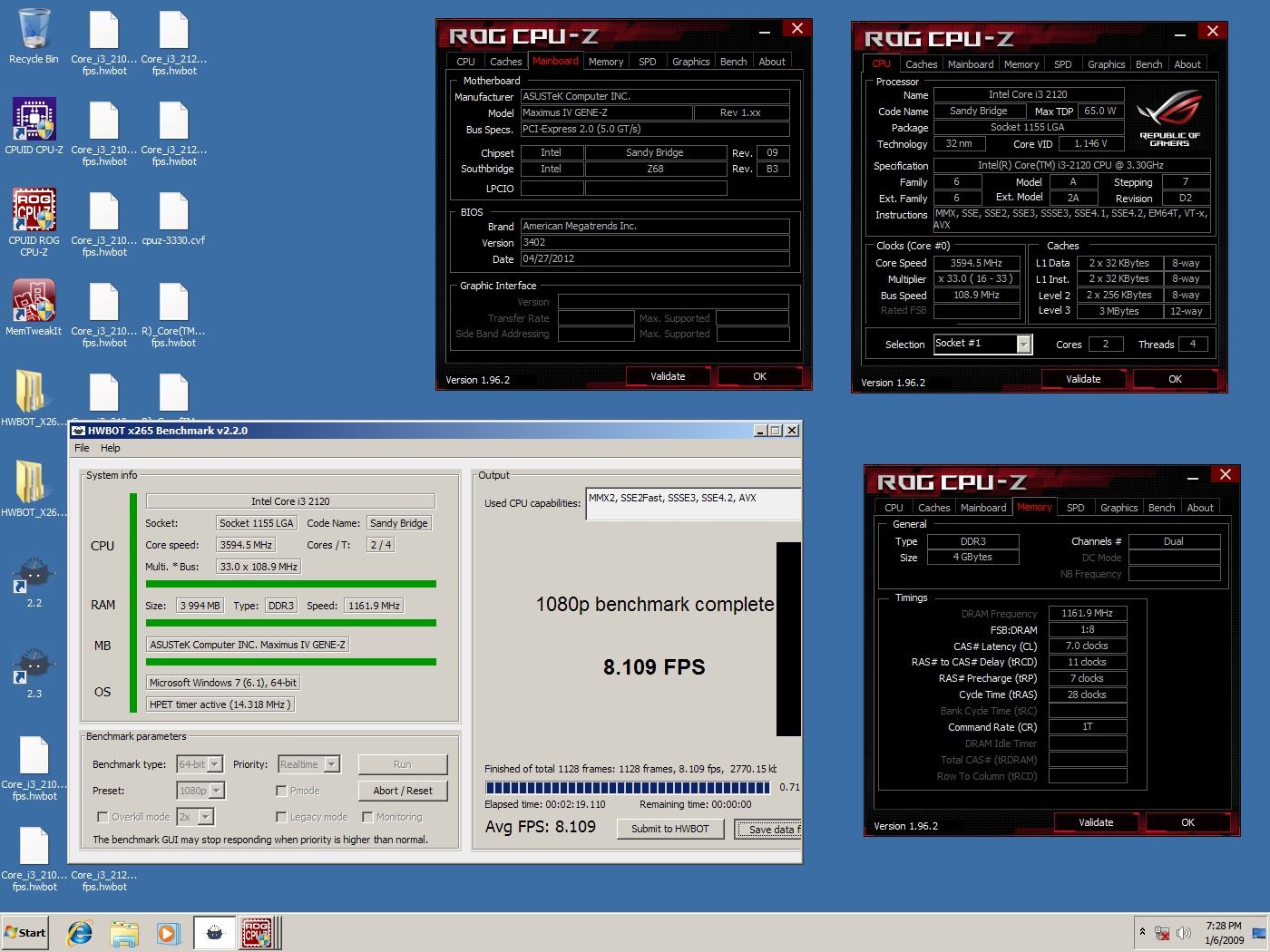Click the blue benchmark progress bar
The height and width of the screenshot is (952, 1270).
[628, 788]
